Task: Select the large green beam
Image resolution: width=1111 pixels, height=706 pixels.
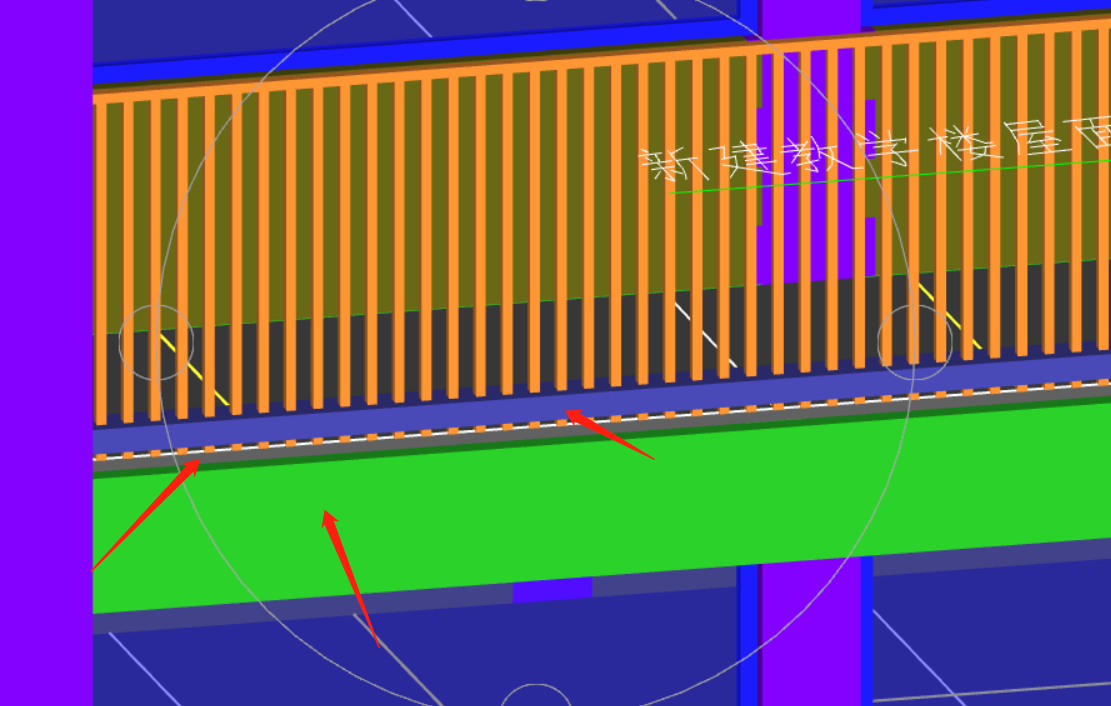Action: pos(602,505)
